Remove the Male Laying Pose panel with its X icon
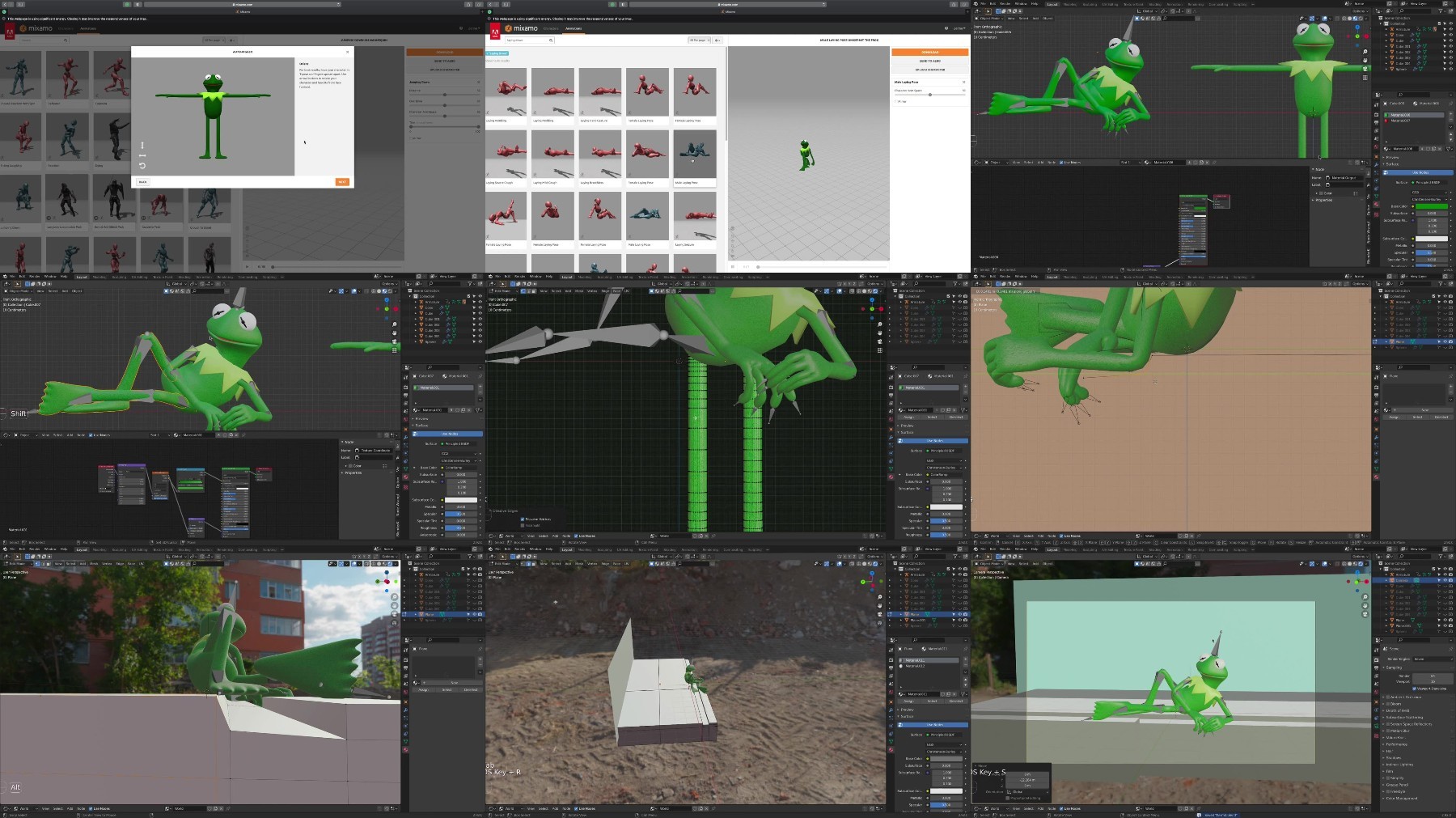This screenshot has width=1456, height=818. [x=963, y=82]
